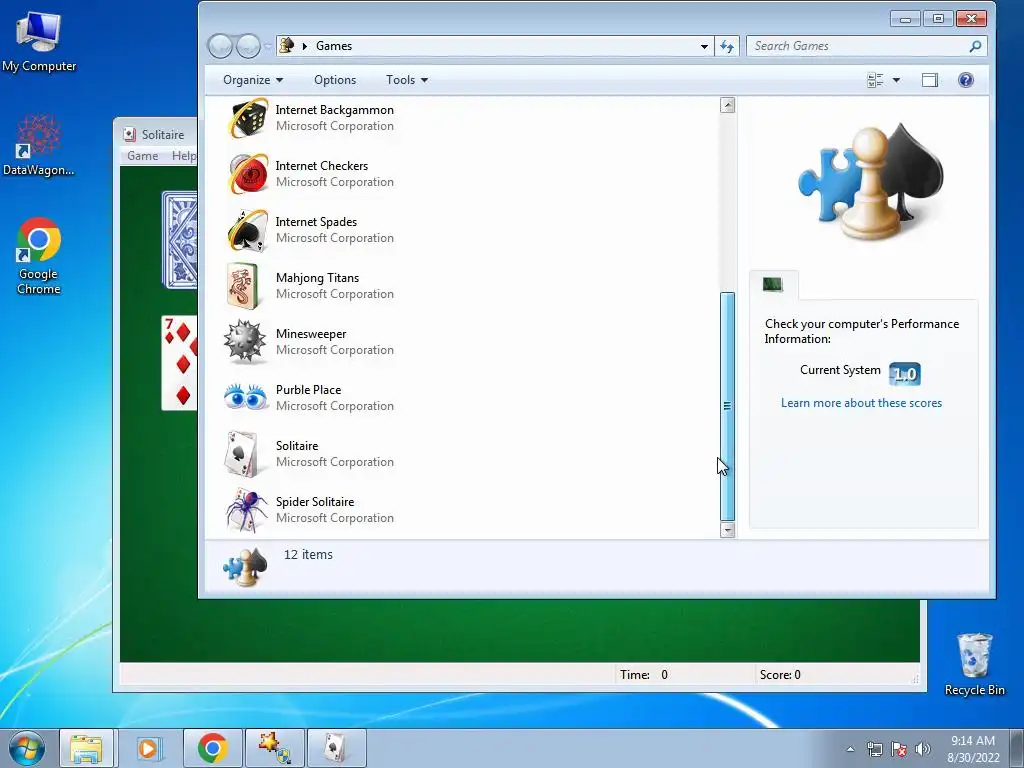
Task: Go back with the Back arrow button
Action: pyautogui.click(x=220, y=46)
